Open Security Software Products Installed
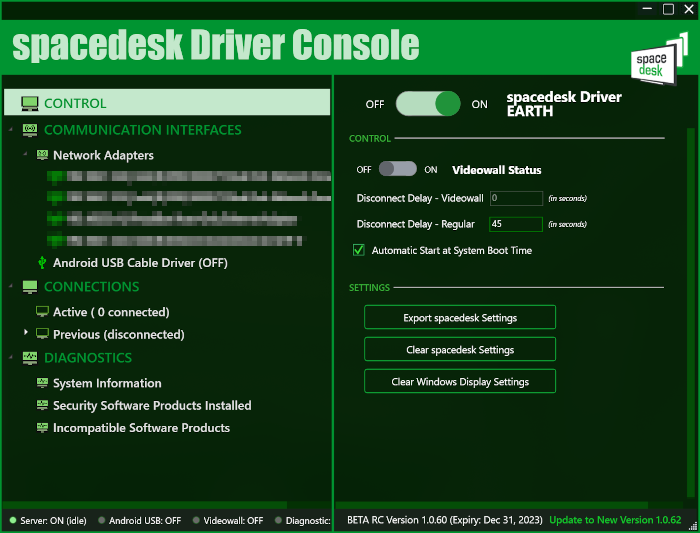 152,405
